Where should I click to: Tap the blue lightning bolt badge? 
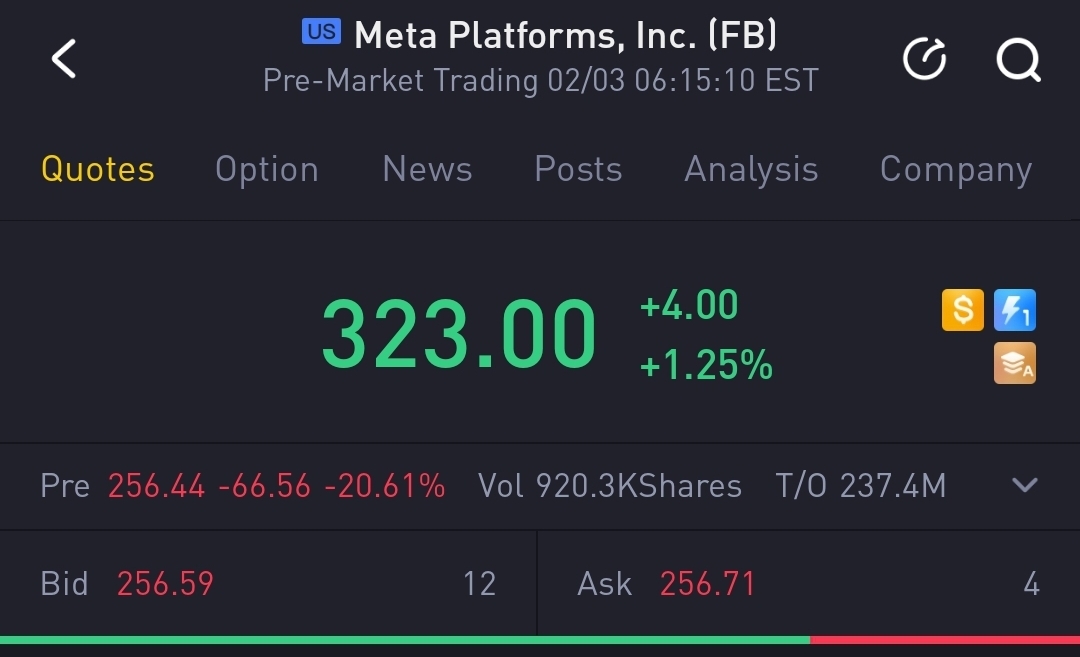tap(1015, 310)
